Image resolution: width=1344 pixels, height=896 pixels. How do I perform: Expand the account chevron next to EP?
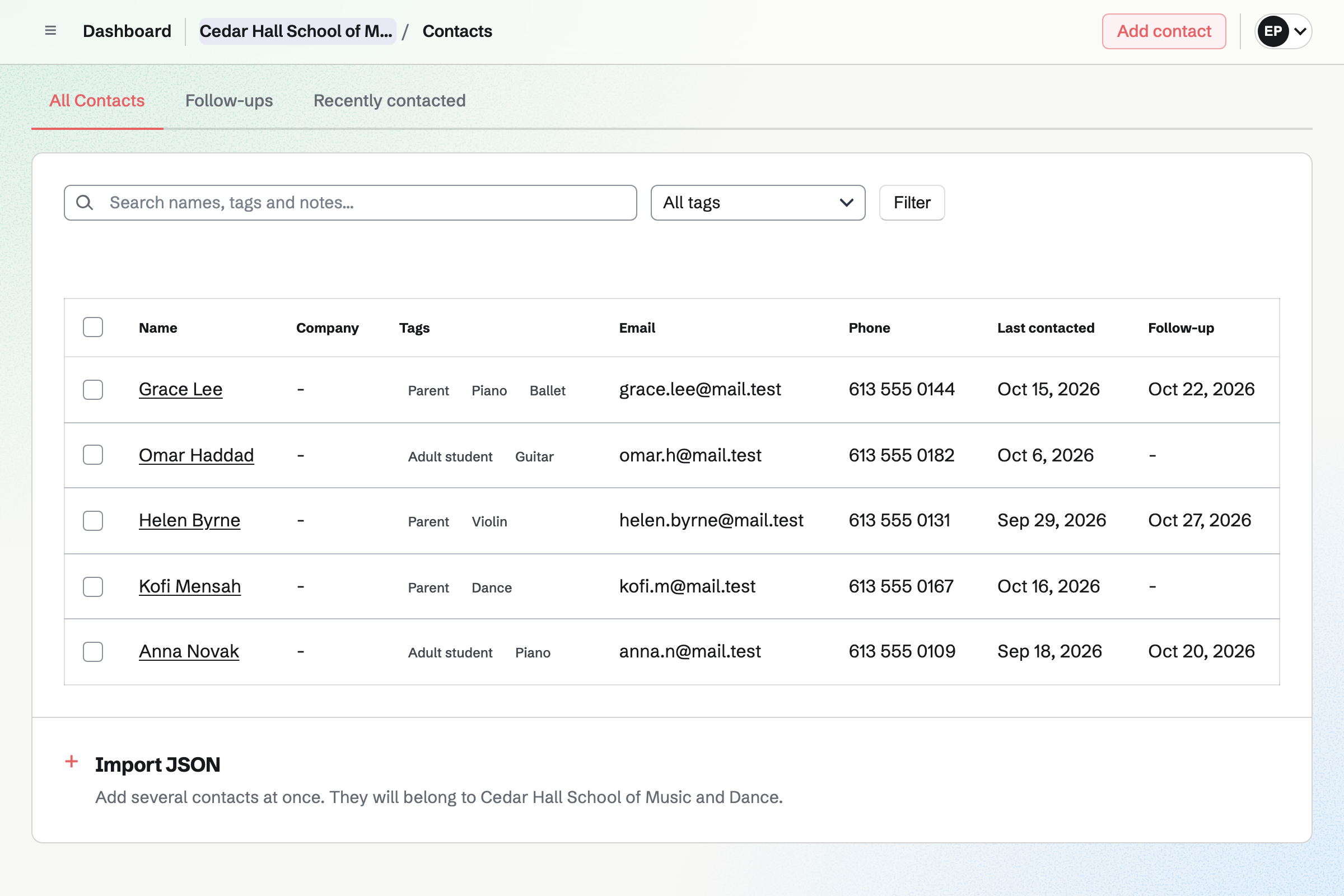pos(1300,31)
